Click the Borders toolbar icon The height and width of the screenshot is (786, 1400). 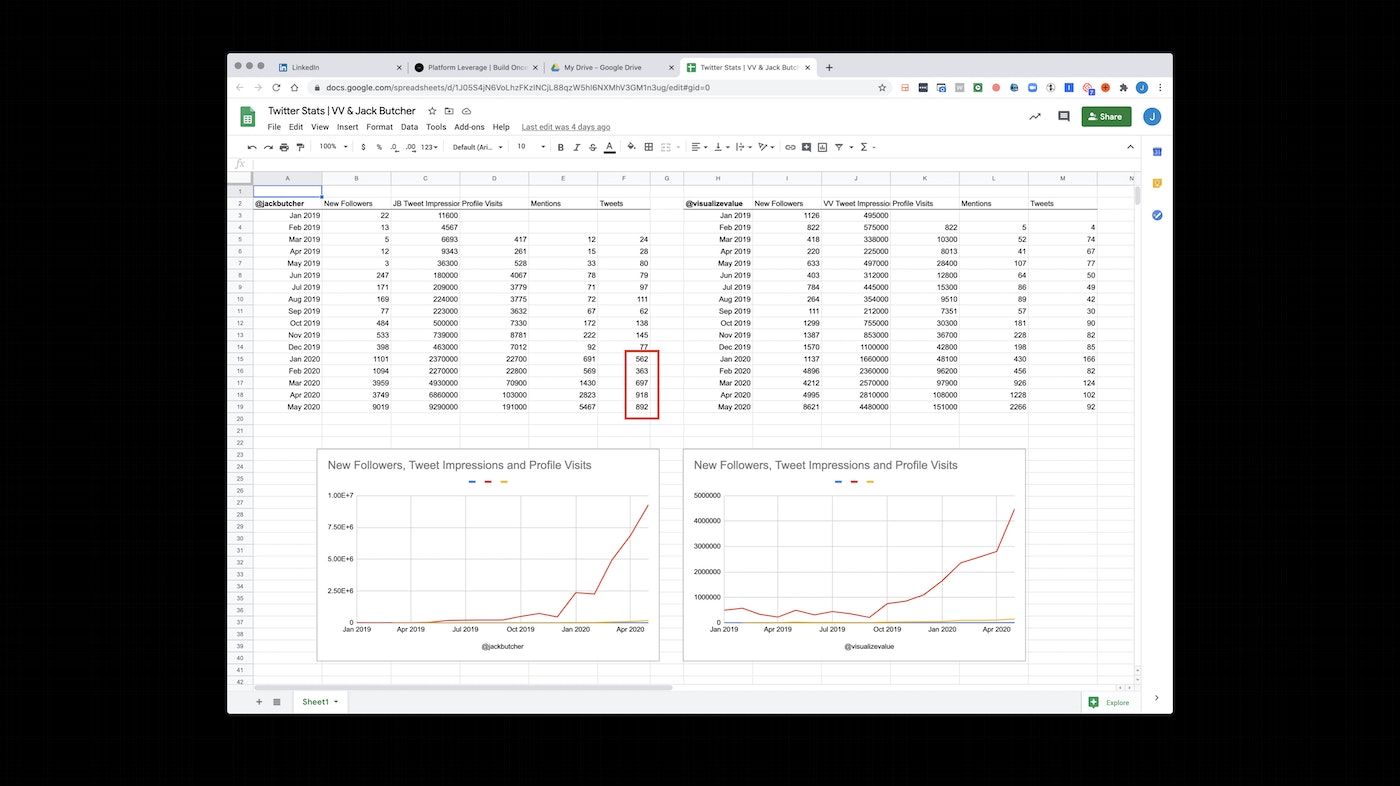click(648, 147)
